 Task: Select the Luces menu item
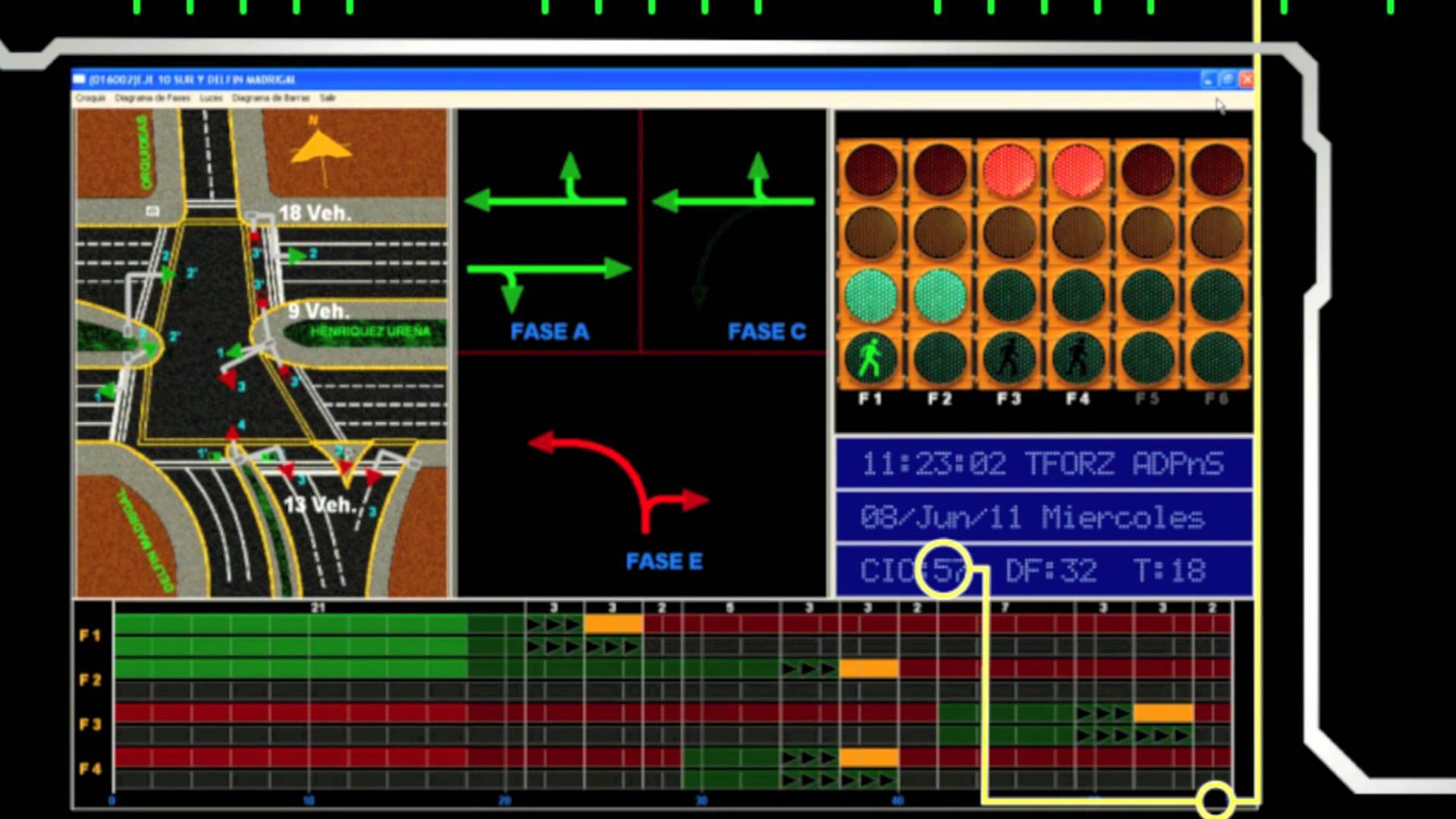pyautogui.click(x=211, y=98)
